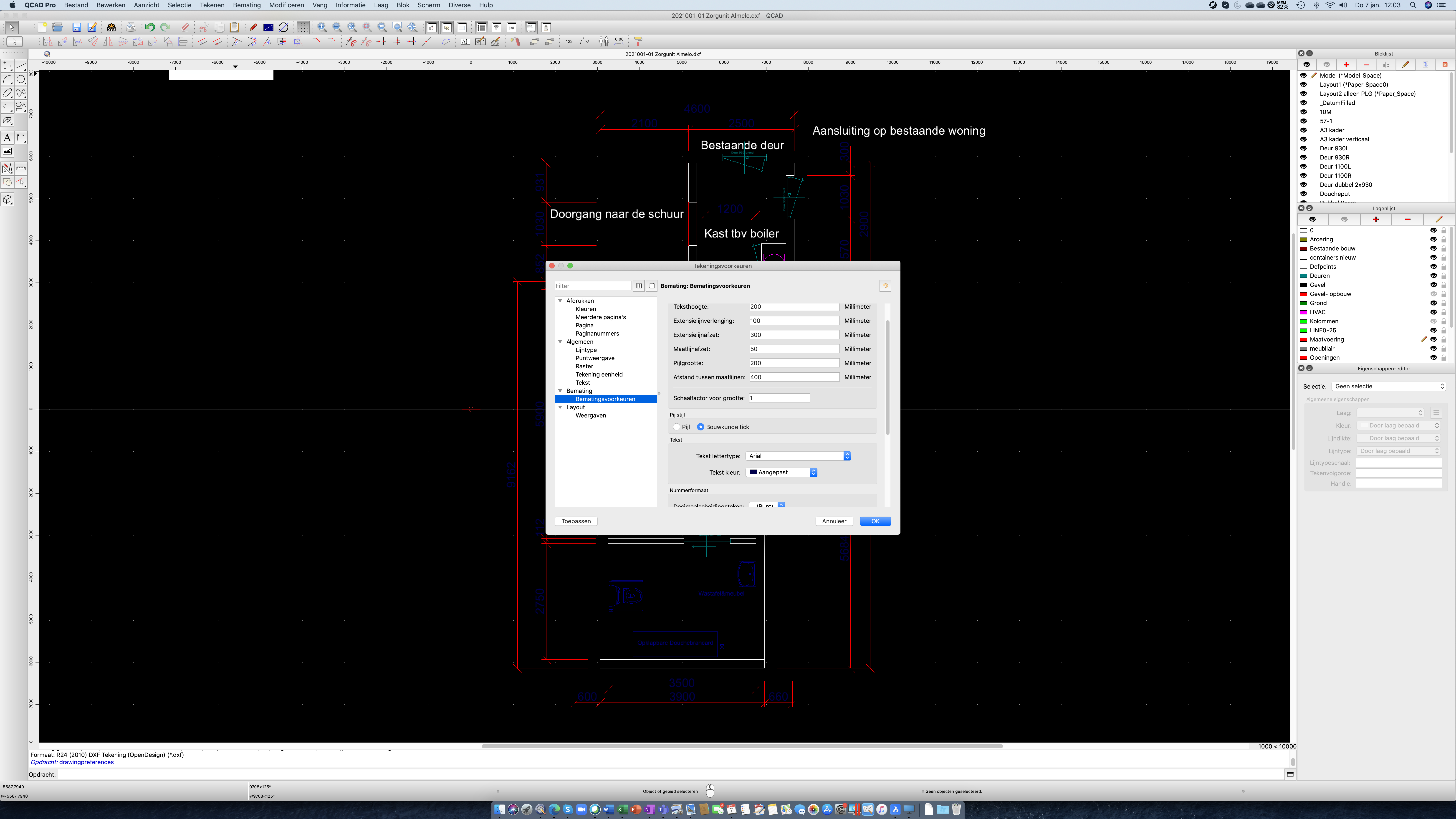Click the red minus Remove layer icon
The height and width of the screenshot is (819, 1456).
click(1407, 219)
